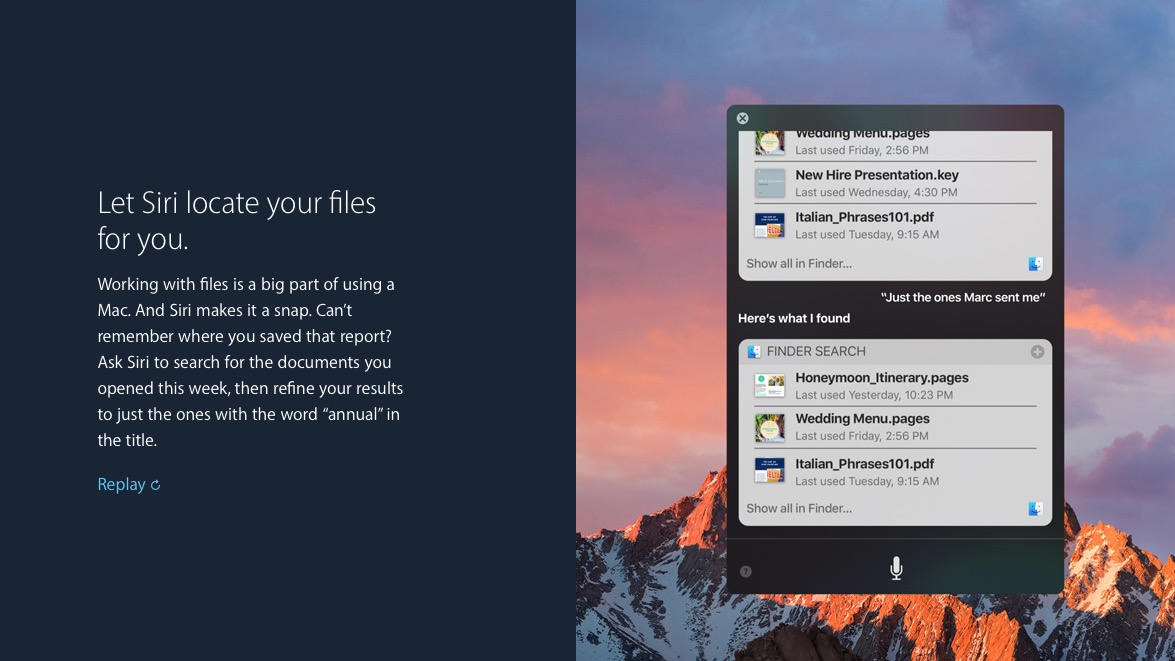Close the Siri window
This screenshot has width=1175, height=661.
(x=742, y=118)
